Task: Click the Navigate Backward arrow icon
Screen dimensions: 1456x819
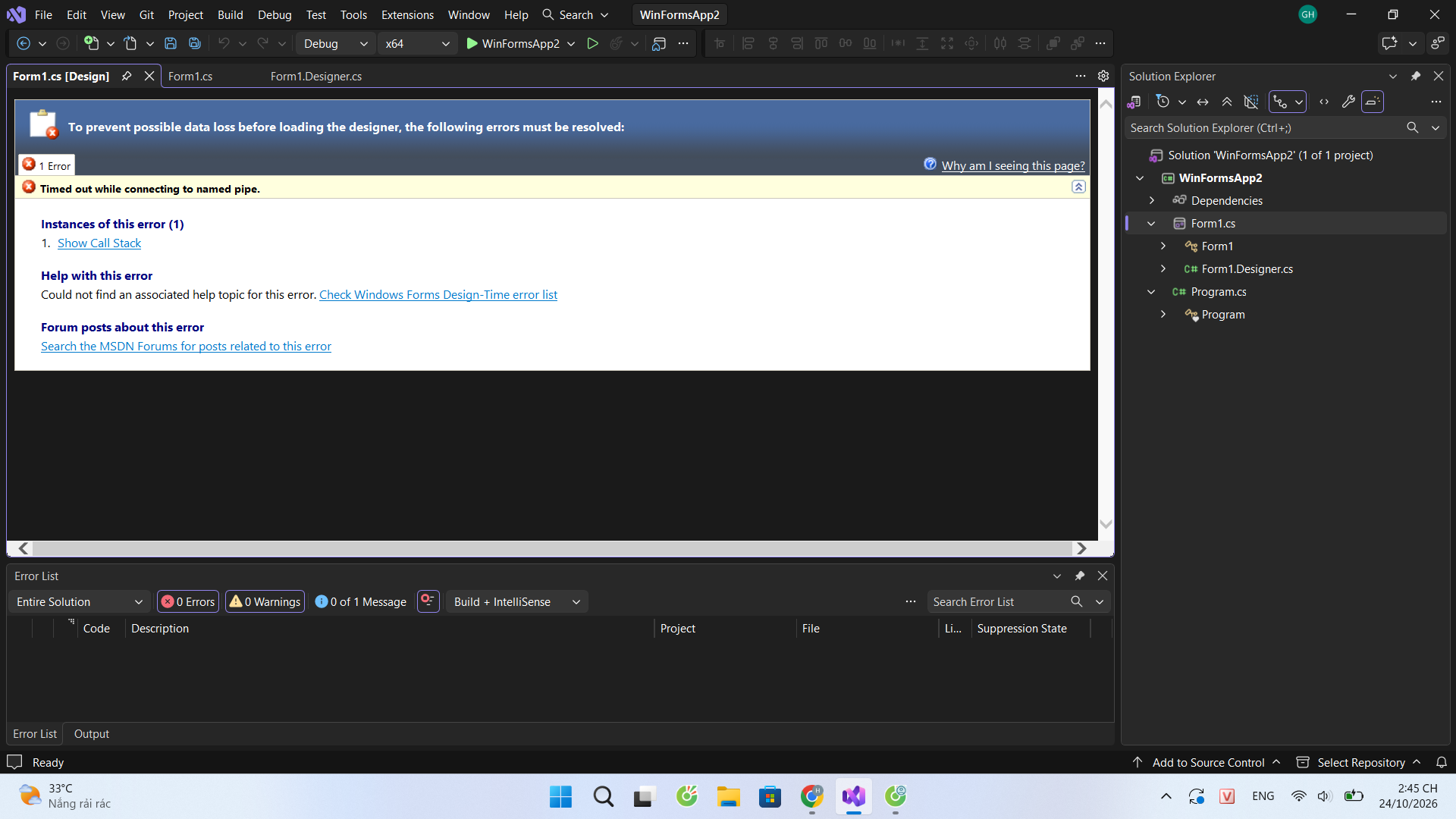Action: (24, 43)
